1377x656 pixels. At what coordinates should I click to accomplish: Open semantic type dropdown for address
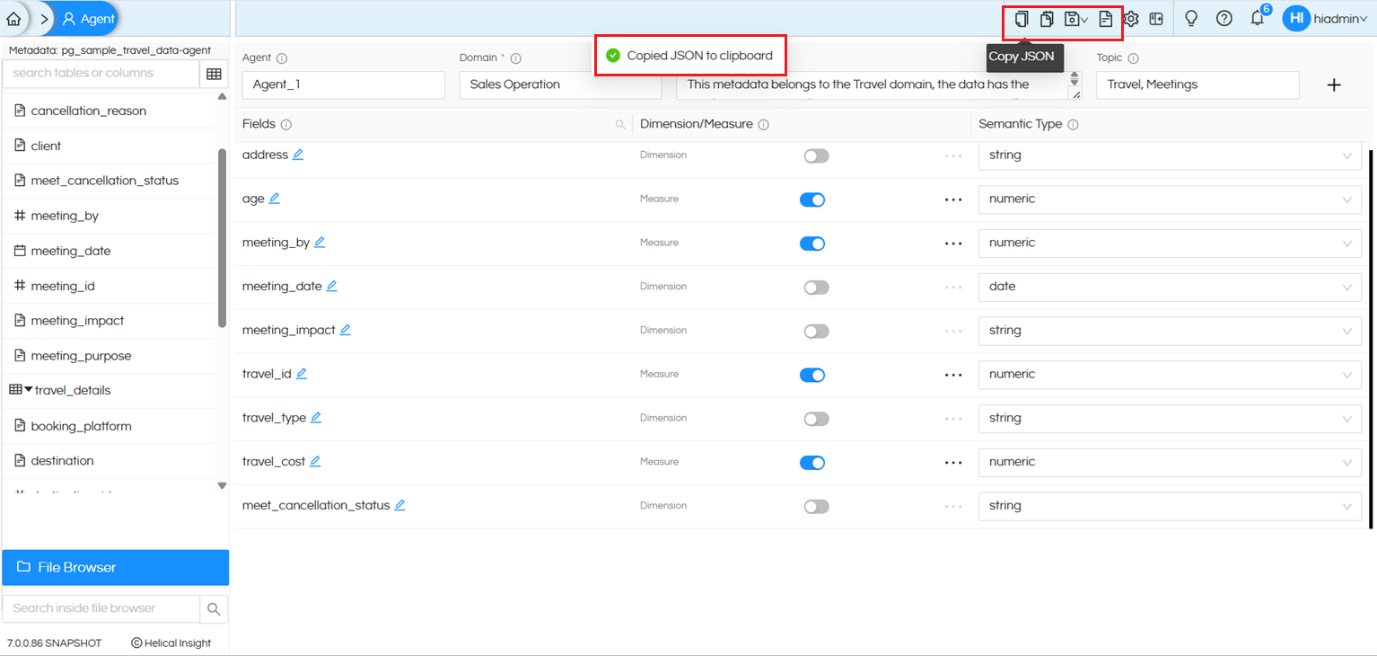click(1169, 156)
